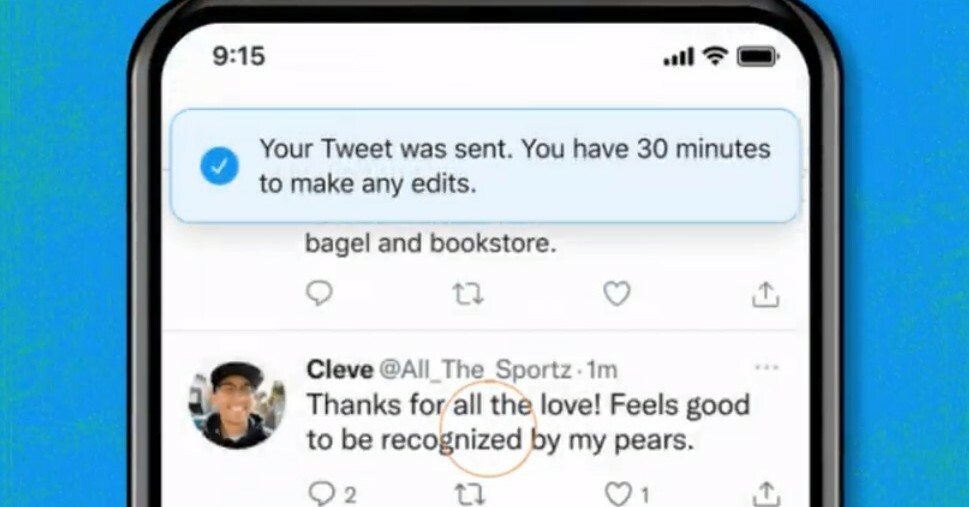Reply to the bagel and bookstore tweet
Image resolution: width=969 pixels, height=507 pixels.
pos(319,294)
